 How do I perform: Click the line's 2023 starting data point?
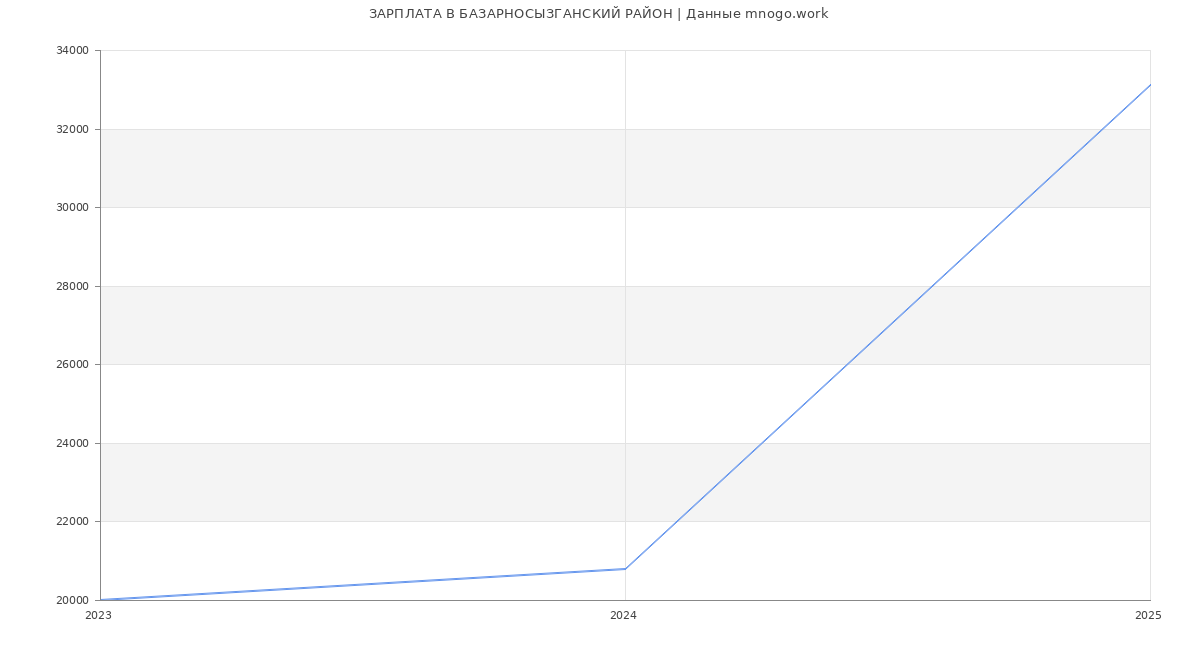coord(101,600)
